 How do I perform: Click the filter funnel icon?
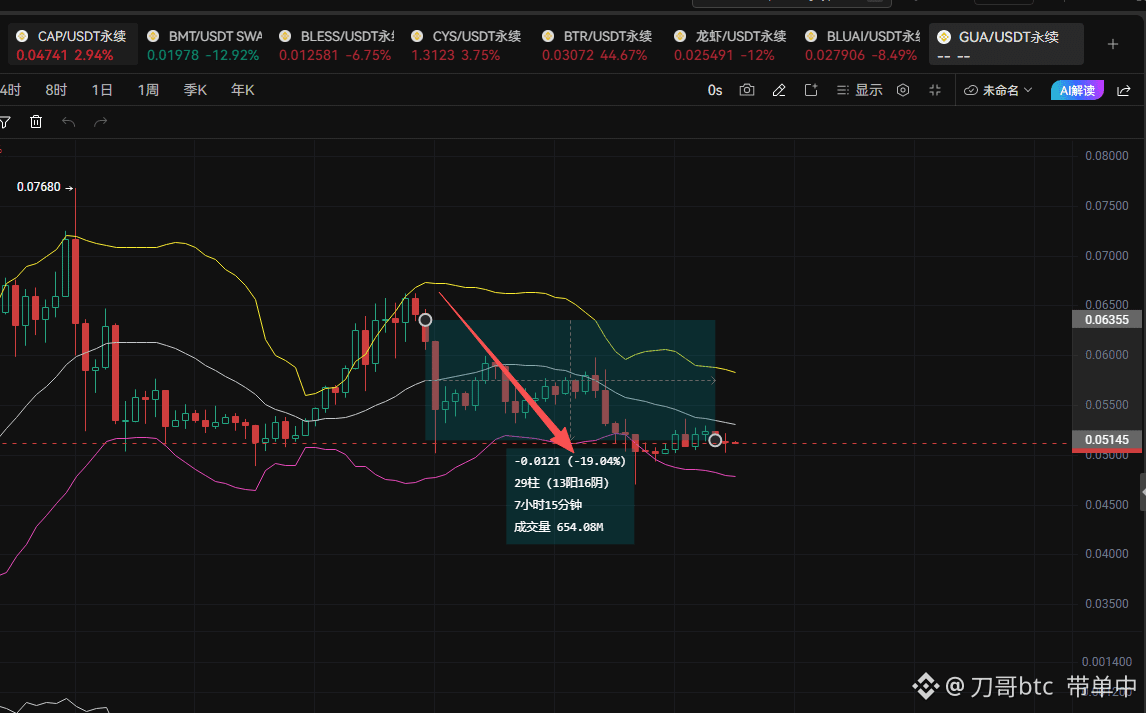4,122
